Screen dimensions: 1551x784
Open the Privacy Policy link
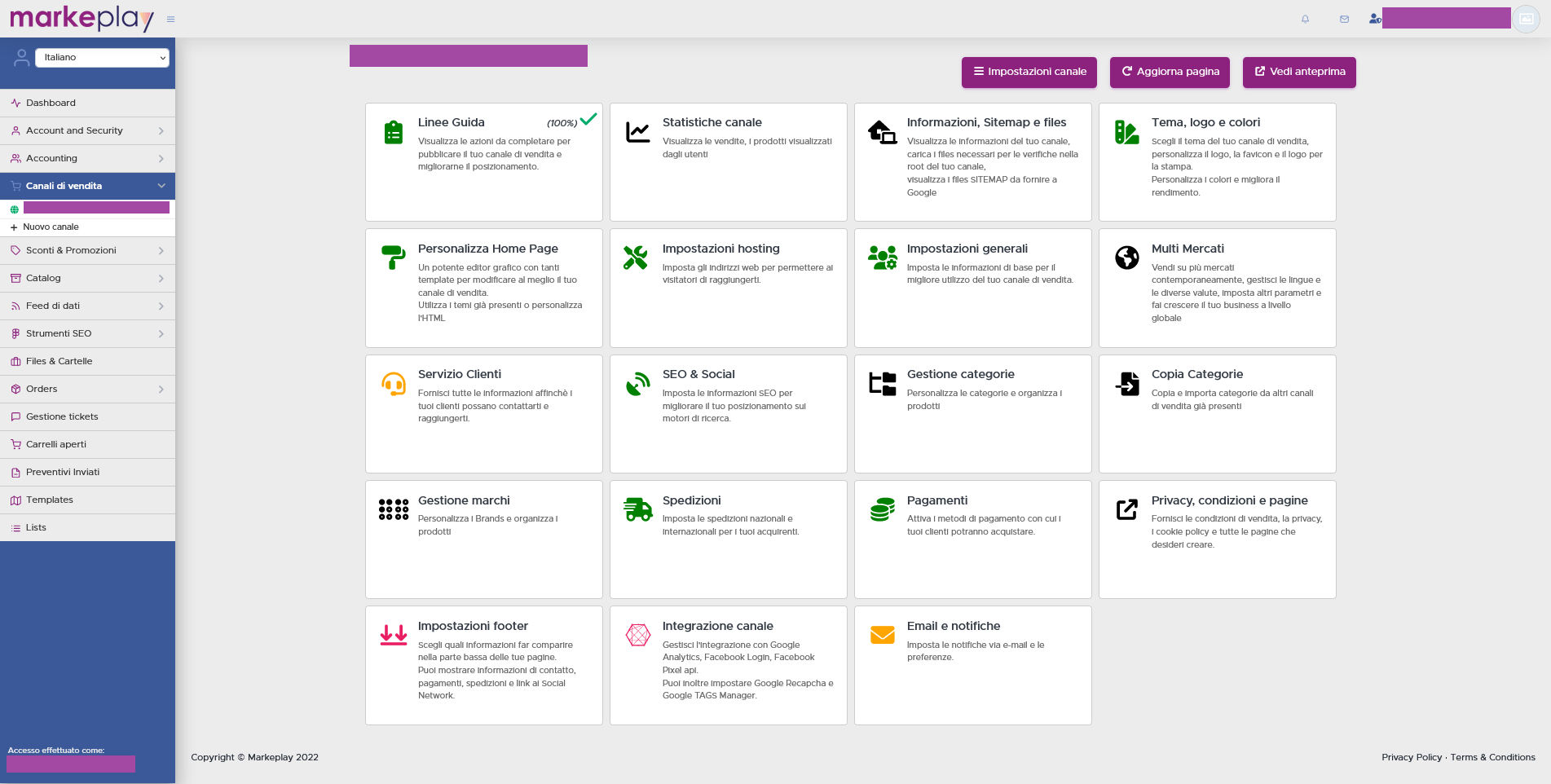pos(1411,757)
